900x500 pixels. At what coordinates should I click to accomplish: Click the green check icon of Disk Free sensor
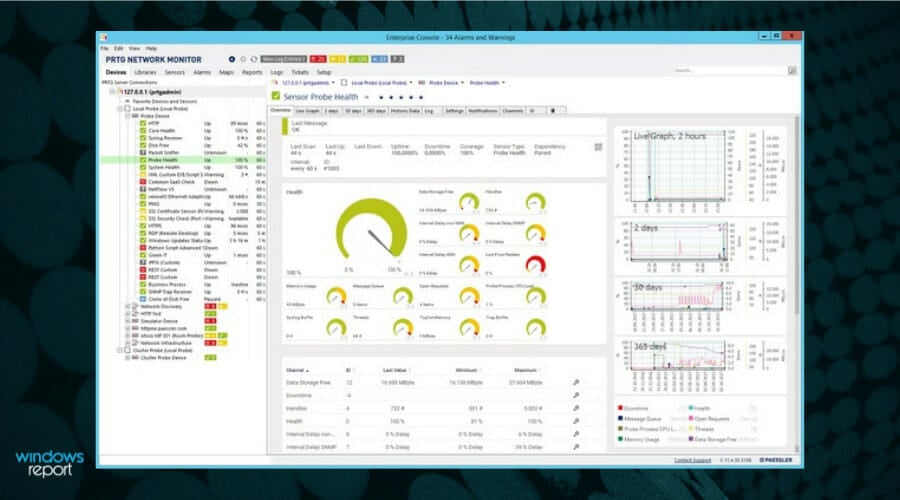[x=143, y=145]
